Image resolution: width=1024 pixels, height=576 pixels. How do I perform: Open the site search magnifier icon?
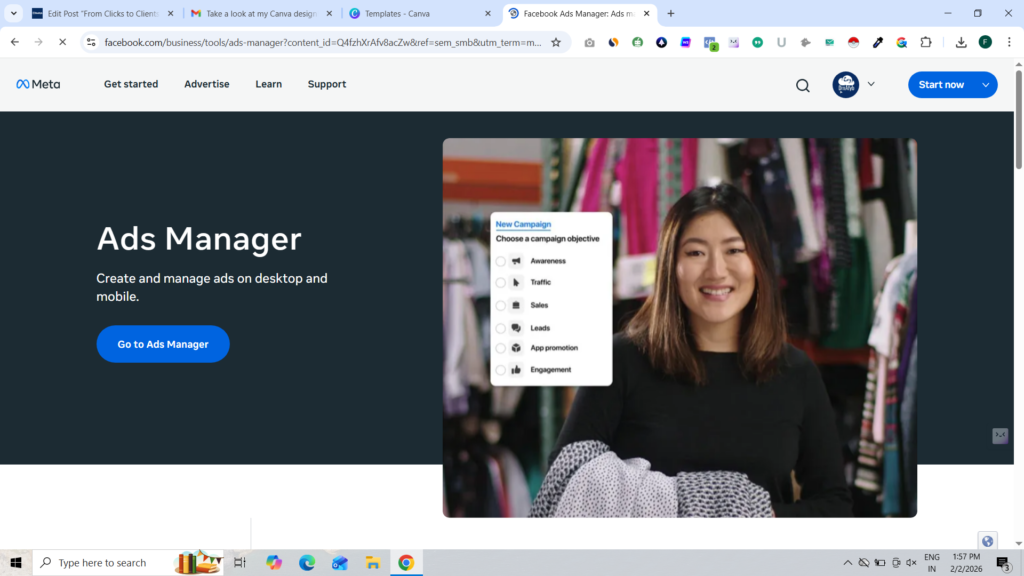[x=802, y=85]
